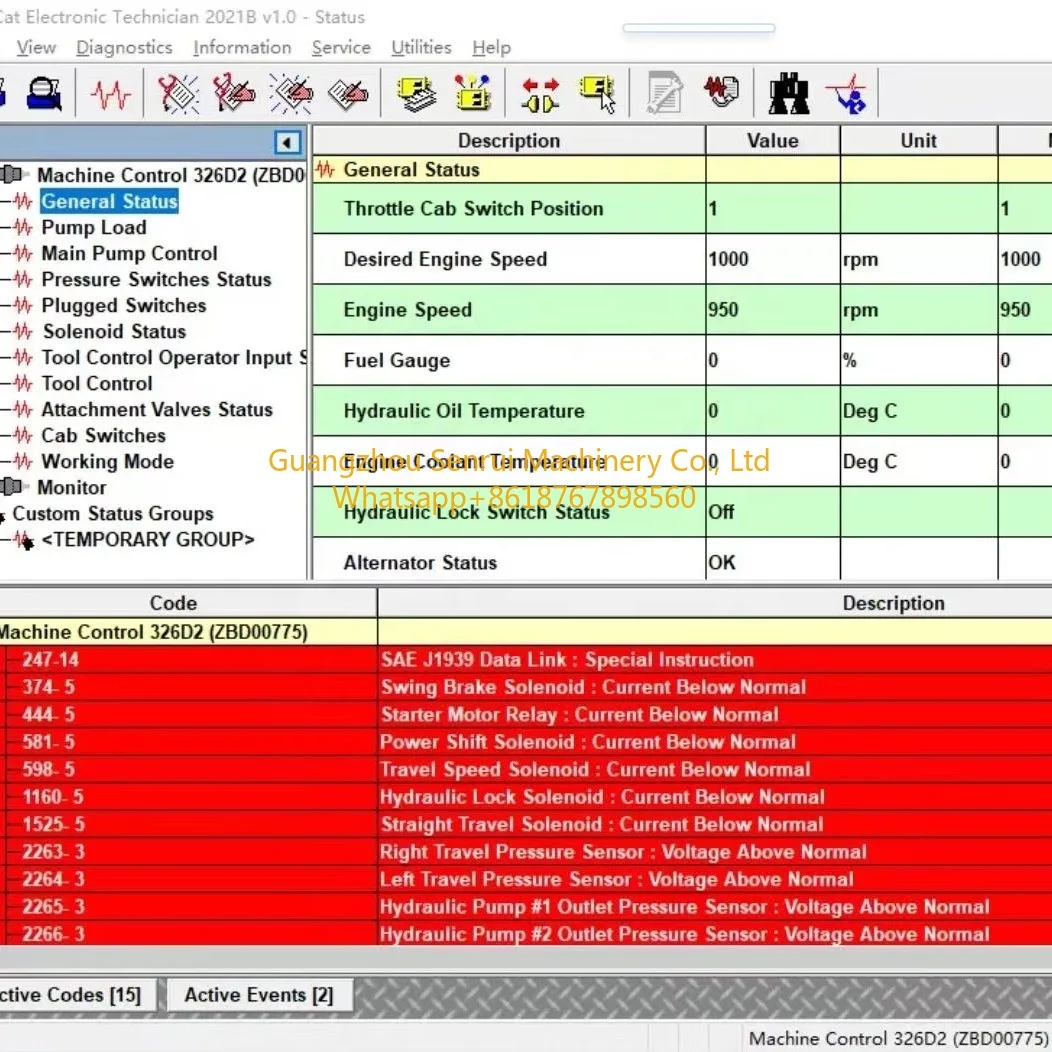Select General Status in tree
Image resolution: width=1052 pixels, height=1052 pixels.
(109, 201)
